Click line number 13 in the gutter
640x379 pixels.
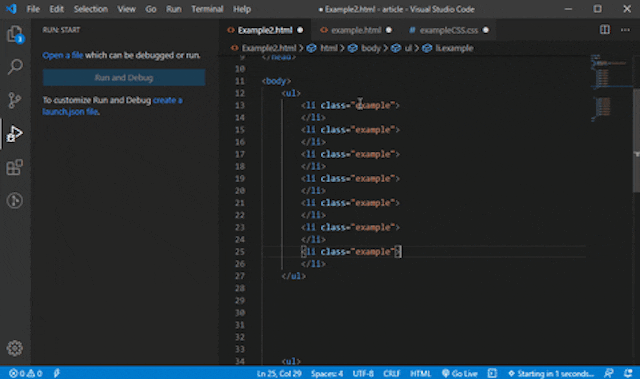[240, 105]
